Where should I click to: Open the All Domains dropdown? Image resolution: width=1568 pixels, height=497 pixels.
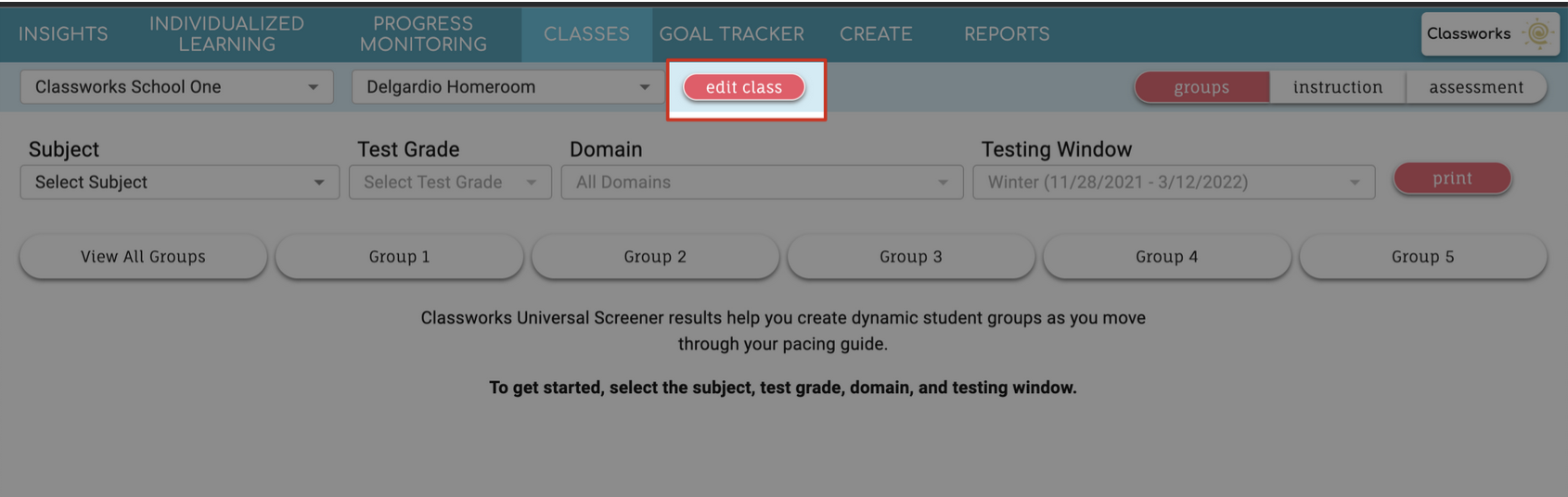click(762, 183)
